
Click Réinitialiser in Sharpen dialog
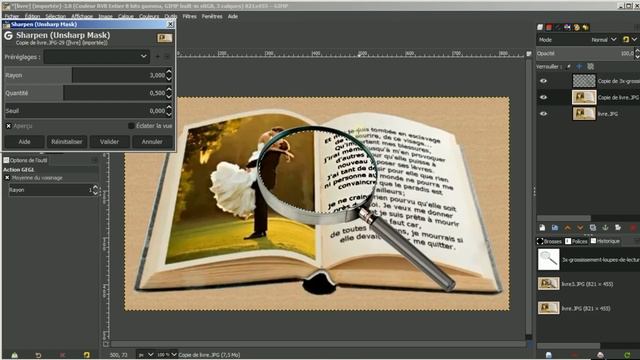point(67,142)
